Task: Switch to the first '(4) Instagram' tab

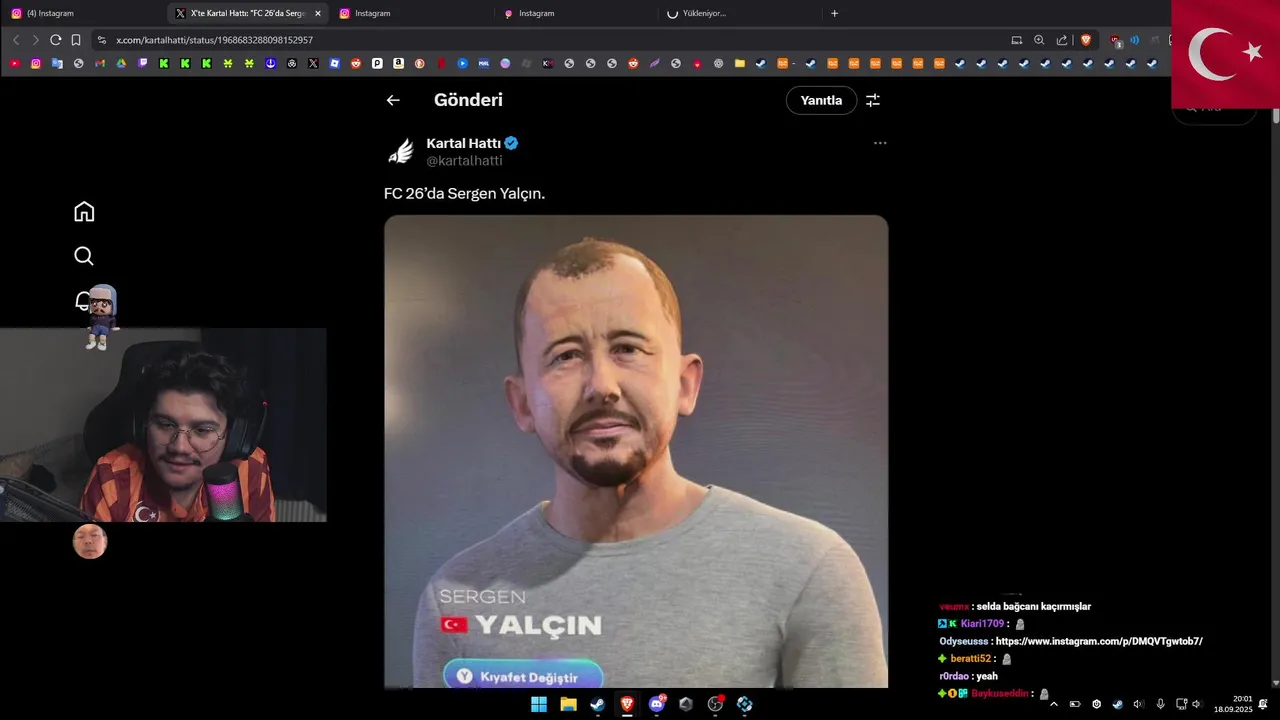Action: (x=80, y=13)
